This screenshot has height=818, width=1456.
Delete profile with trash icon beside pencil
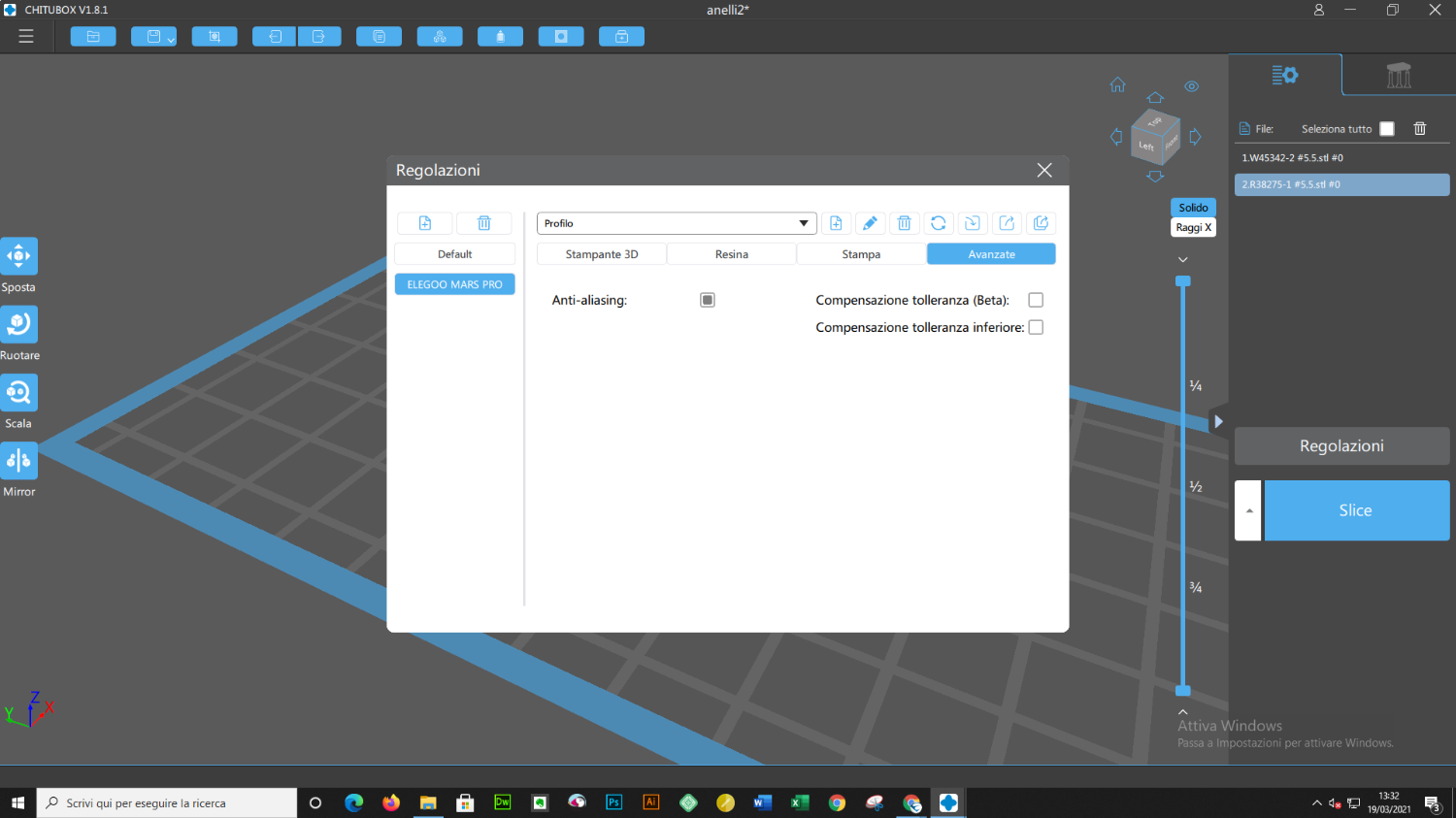point(904,223)
